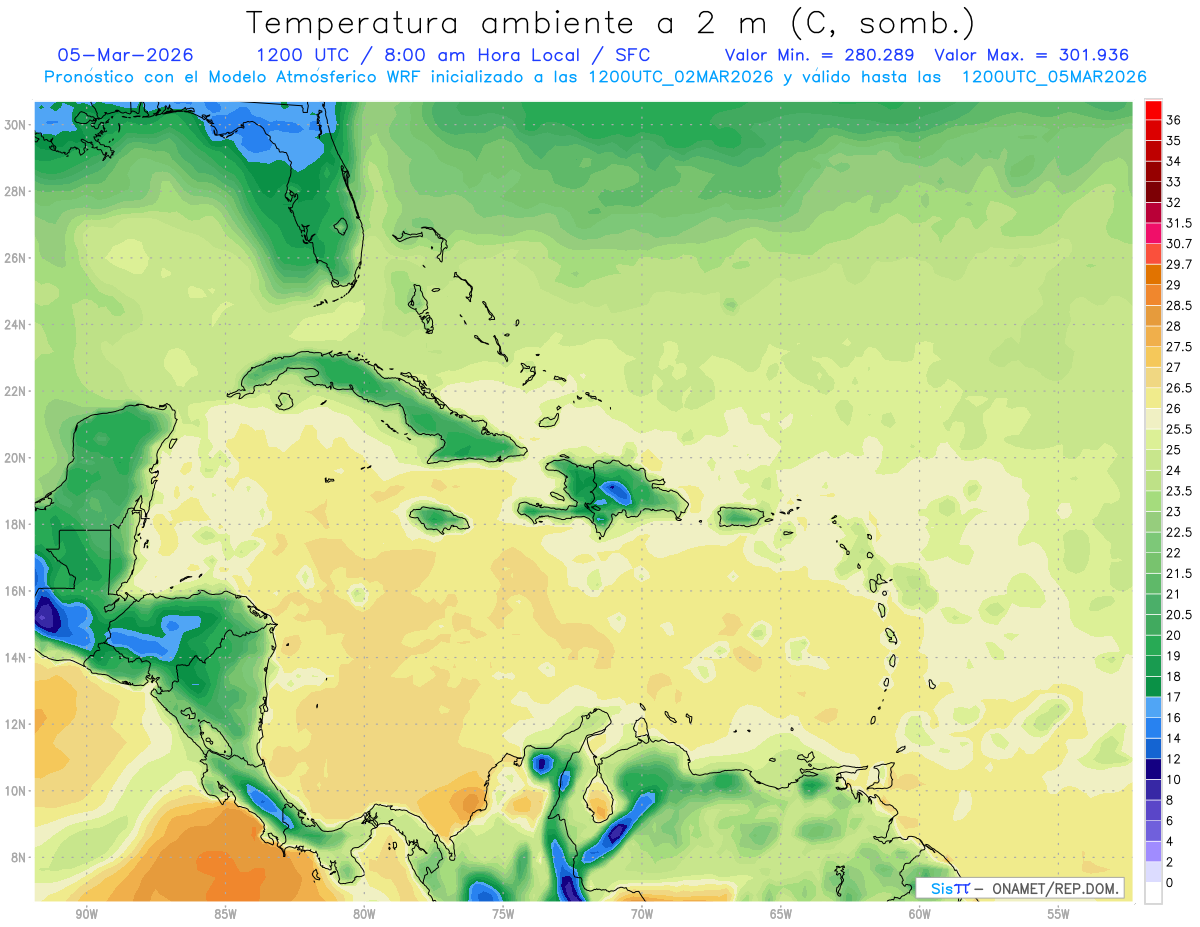The width and height of the screenshot is (1200, 927).
Task: Click the init time '1200UTC_02MAR2026'
Action: 680,77
